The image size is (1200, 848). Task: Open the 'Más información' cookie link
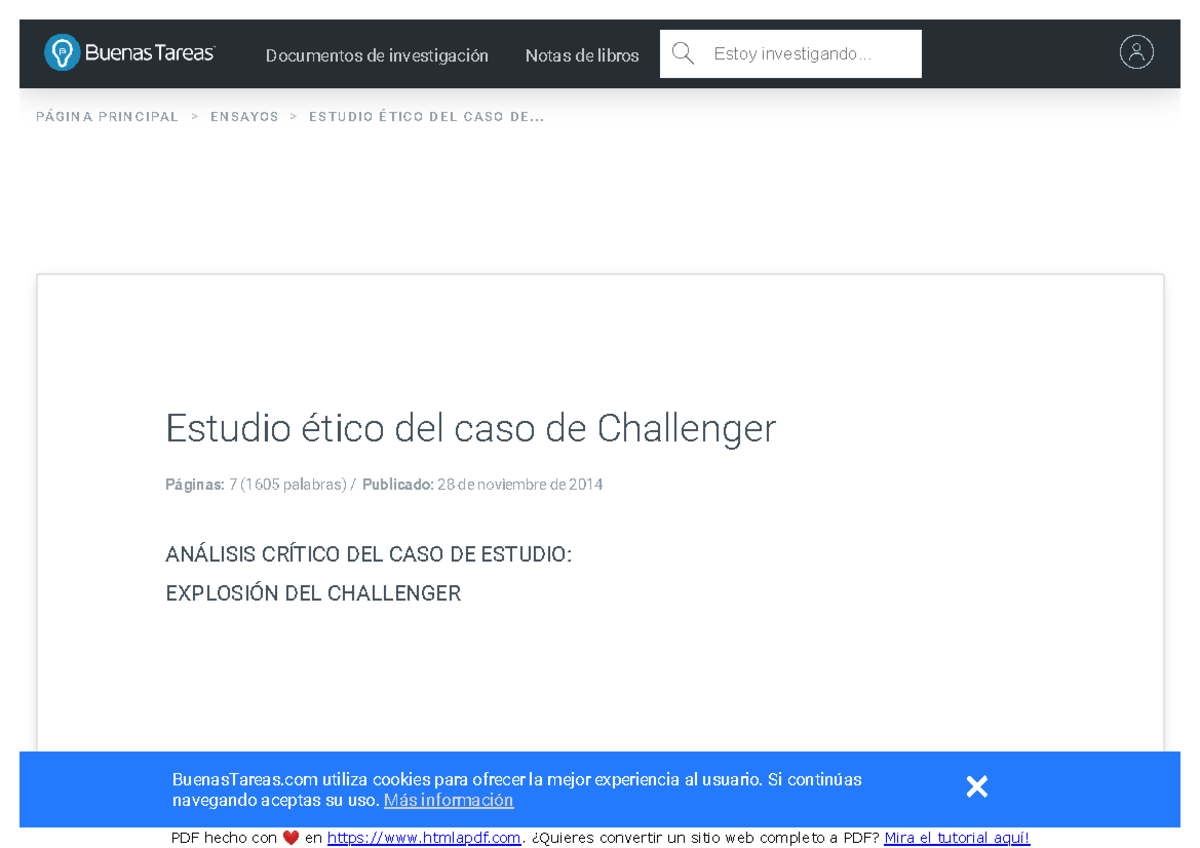click(448, 800)
